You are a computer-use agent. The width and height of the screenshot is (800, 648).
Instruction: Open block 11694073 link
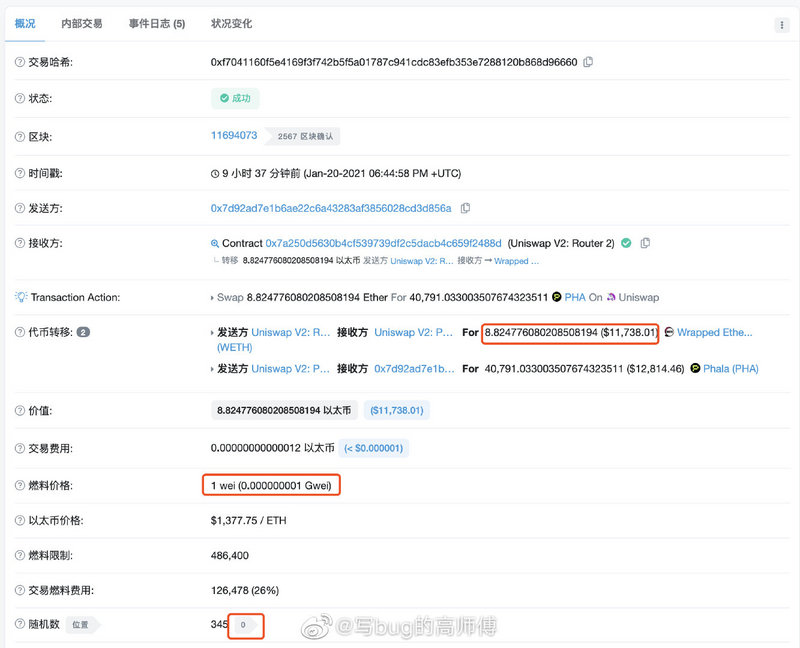(x=234, y=135)
